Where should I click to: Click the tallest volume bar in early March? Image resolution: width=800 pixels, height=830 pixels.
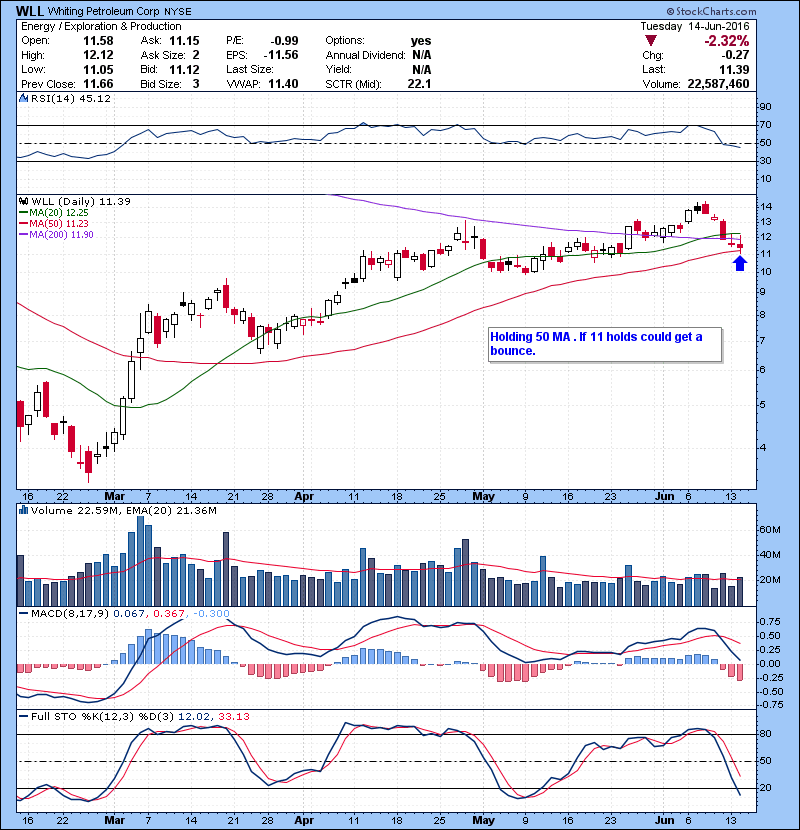coord(140,561)
